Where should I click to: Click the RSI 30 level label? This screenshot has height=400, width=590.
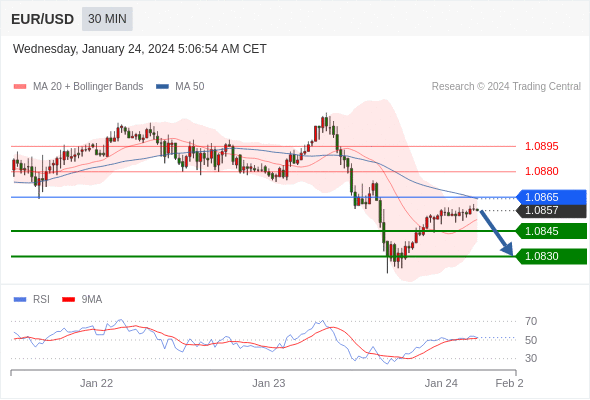(x=531, y=358)
